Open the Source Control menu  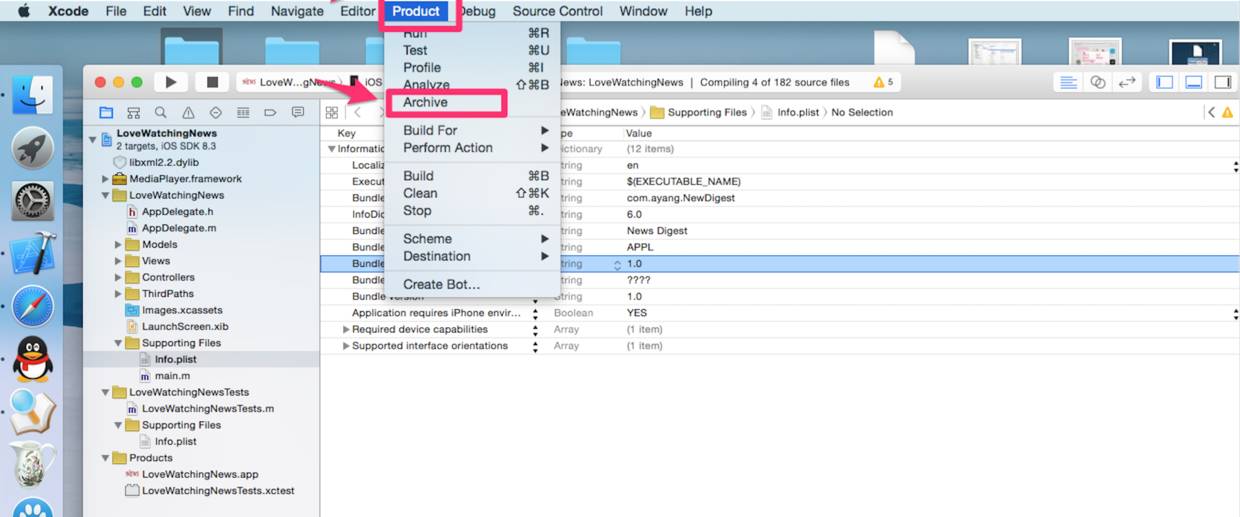pyautogui.click(x=557, y=11)
